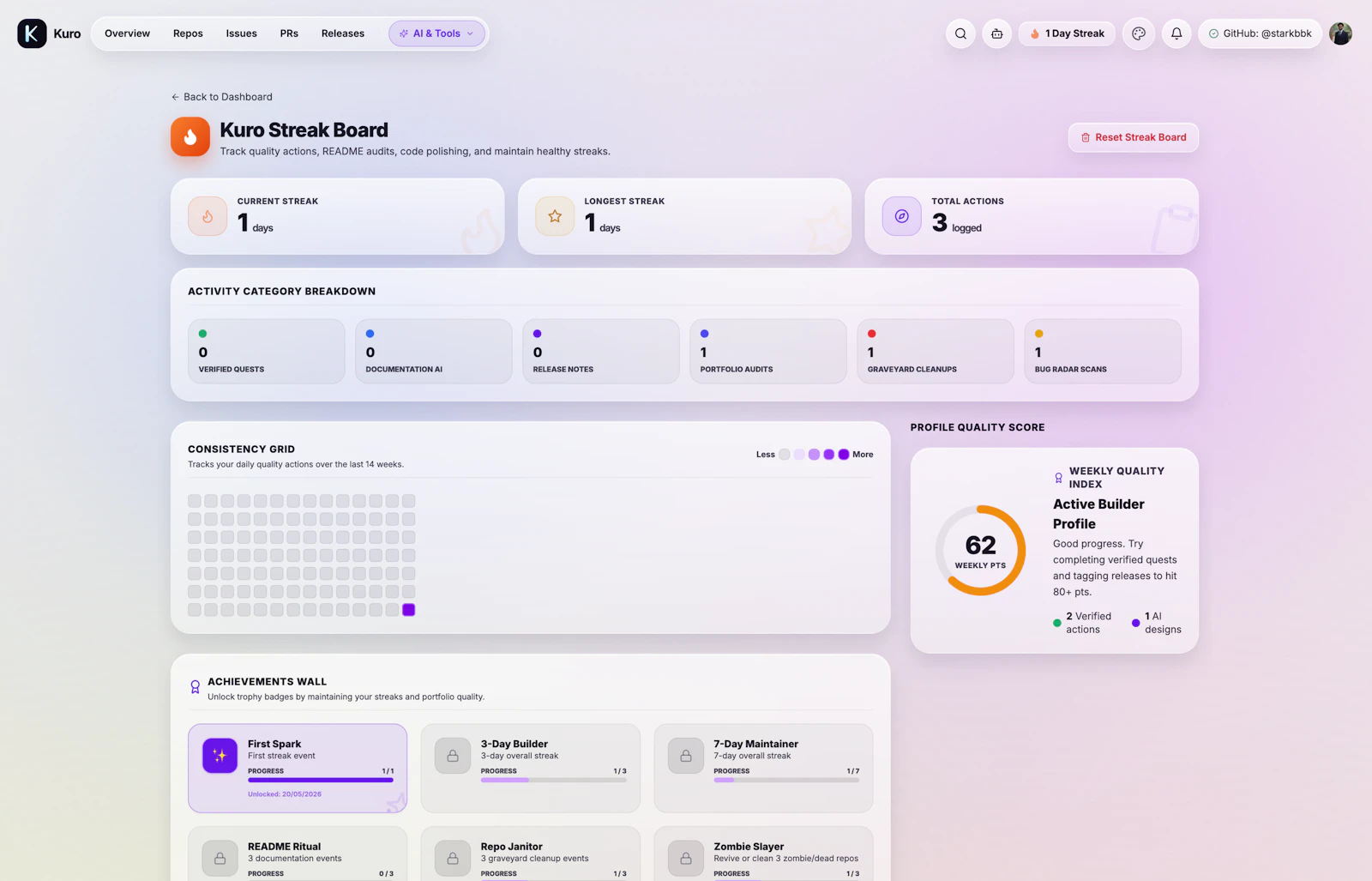Select the Graveyard Cleanups category card
This screenshot has width=1372, height=881.
936,352
